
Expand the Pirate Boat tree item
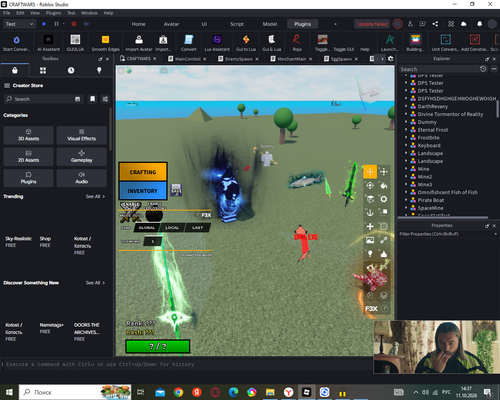click(x=406, y=200)
